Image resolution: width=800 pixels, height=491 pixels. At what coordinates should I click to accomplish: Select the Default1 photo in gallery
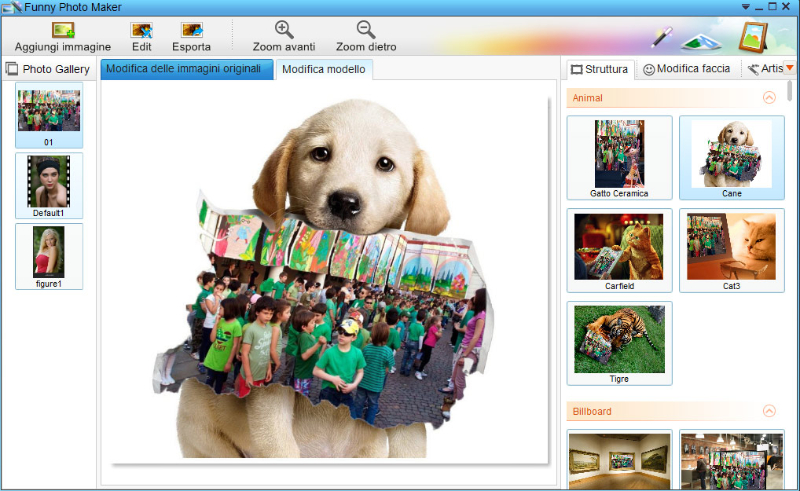[49, 185]
